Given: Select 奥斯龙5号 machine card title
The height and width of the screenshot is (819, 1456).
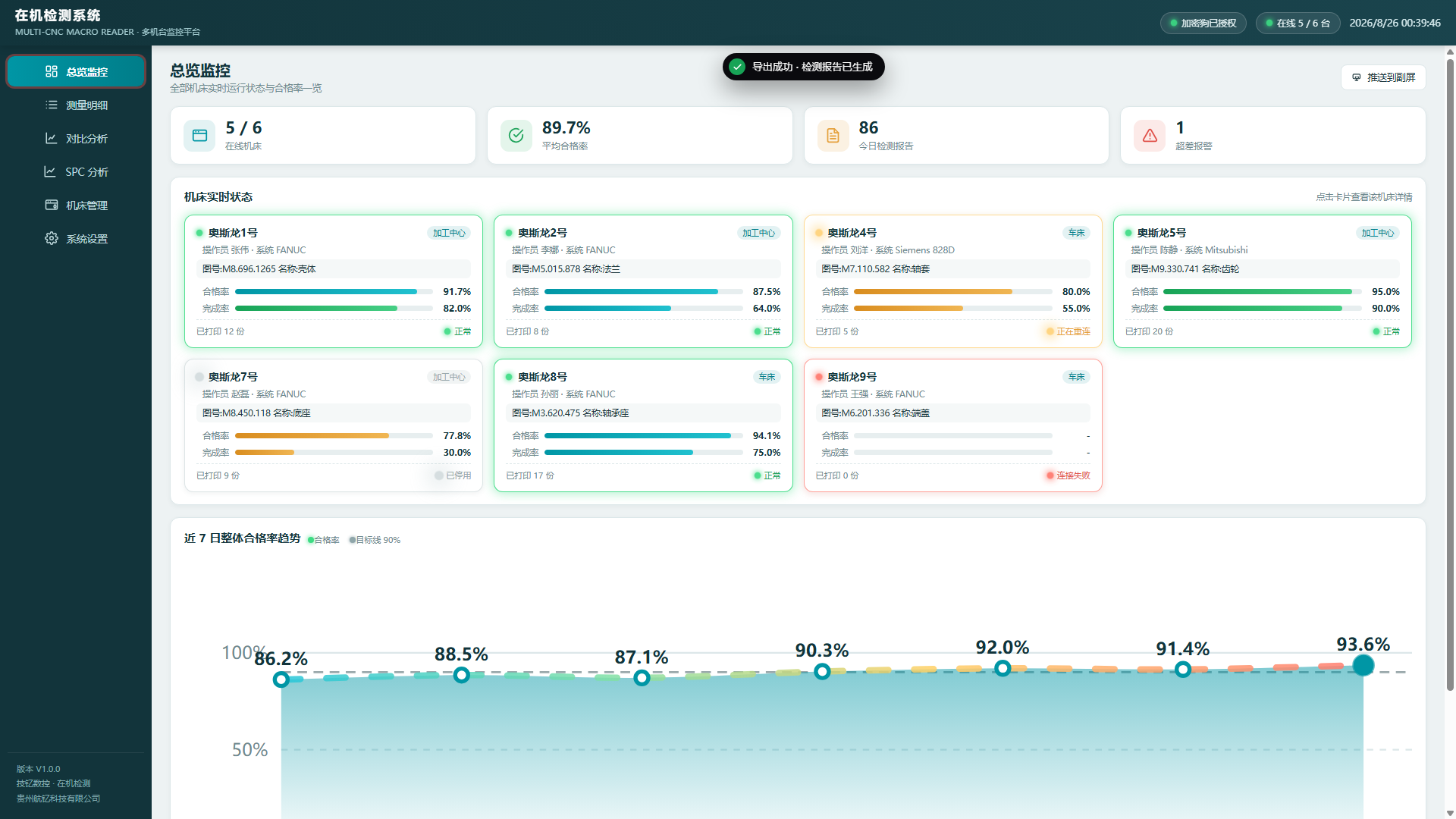Looking at the screenshot, I should (1161, 233).
